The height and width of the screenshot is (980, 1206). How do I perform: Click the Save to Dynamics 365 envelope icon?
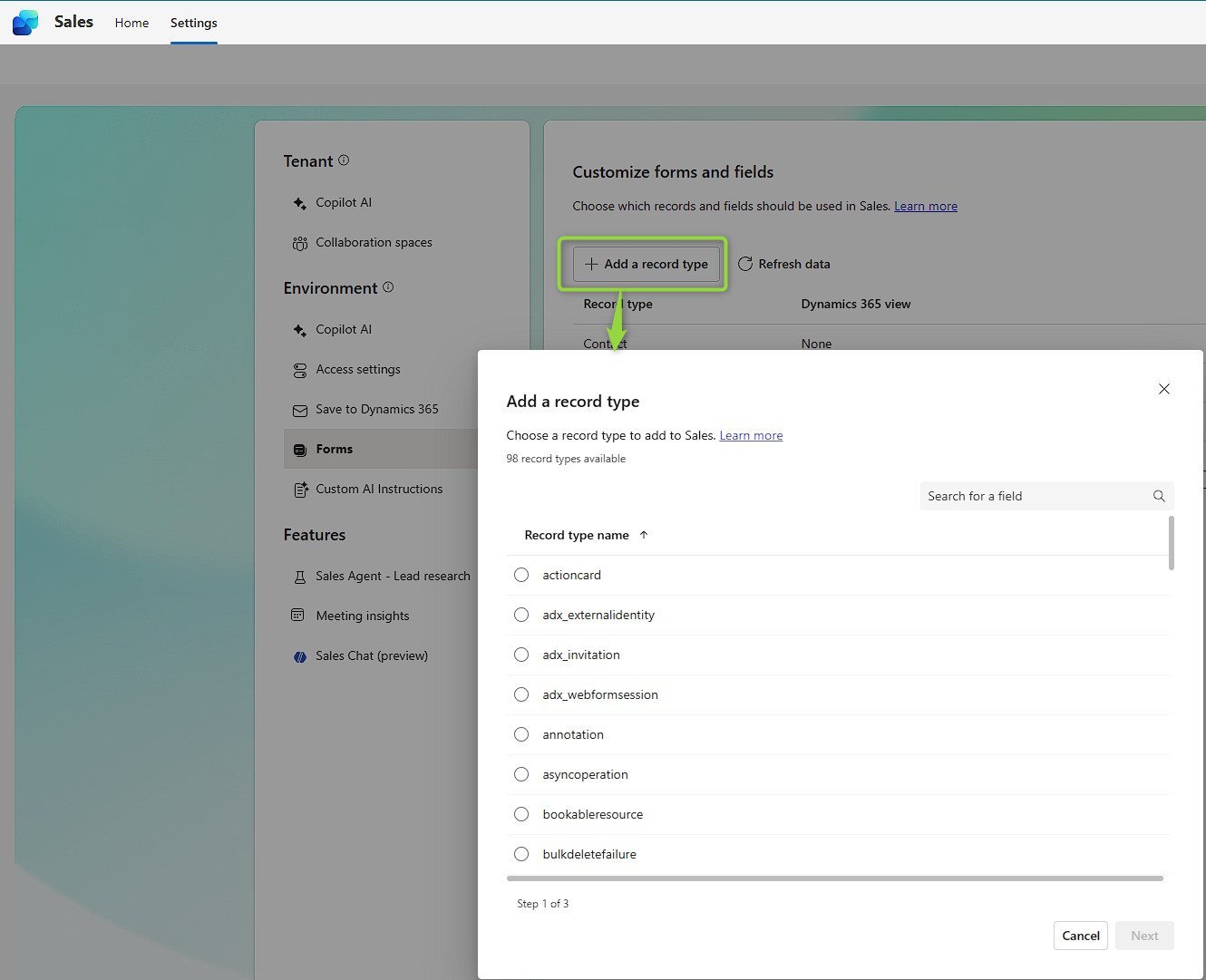coord(300,410)
